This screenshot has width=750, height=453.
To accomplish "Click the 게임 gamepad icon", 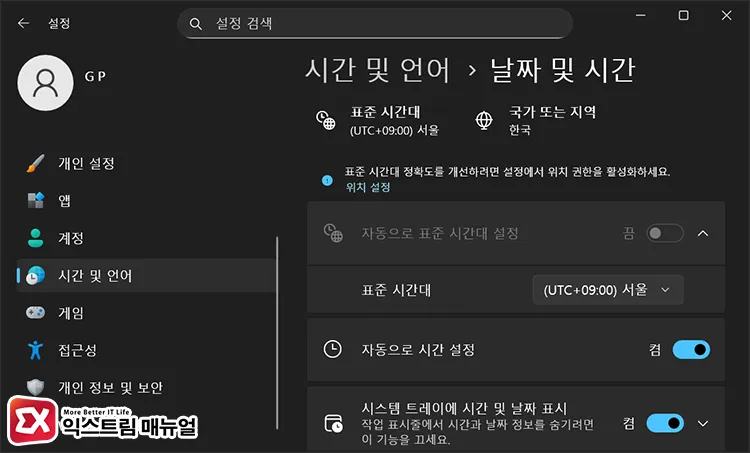I will (35, 313).
